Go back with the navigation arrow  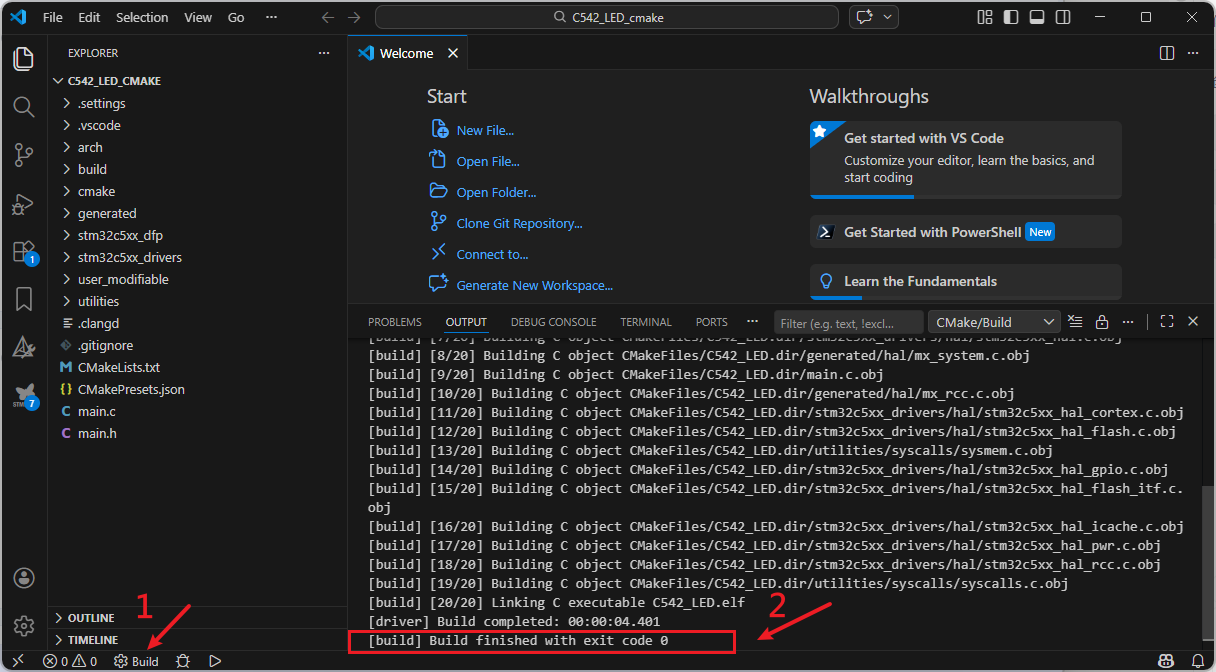click(328, 17)
